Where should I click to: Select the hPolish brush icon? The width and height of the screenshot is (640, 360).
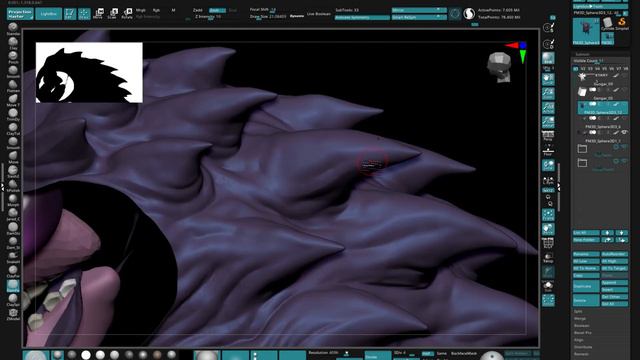[13, 186]
